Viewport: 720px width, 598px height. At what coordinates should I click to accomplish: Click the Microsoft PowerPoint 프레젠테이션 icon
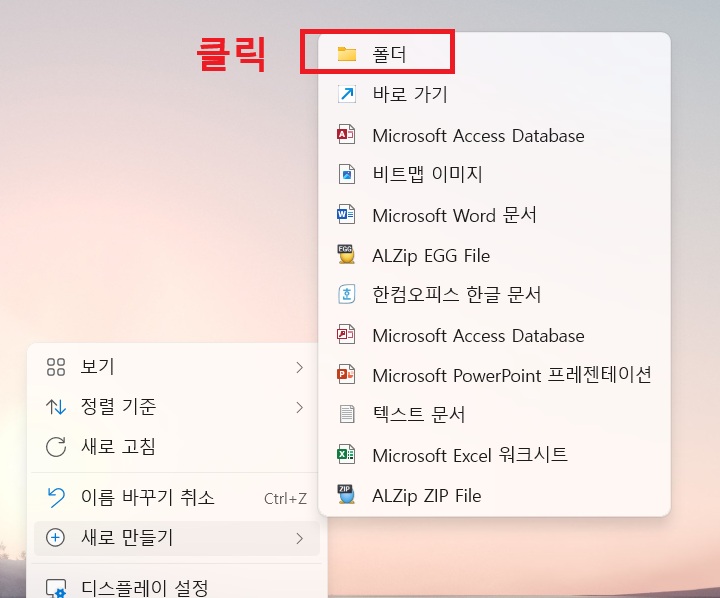346,374
